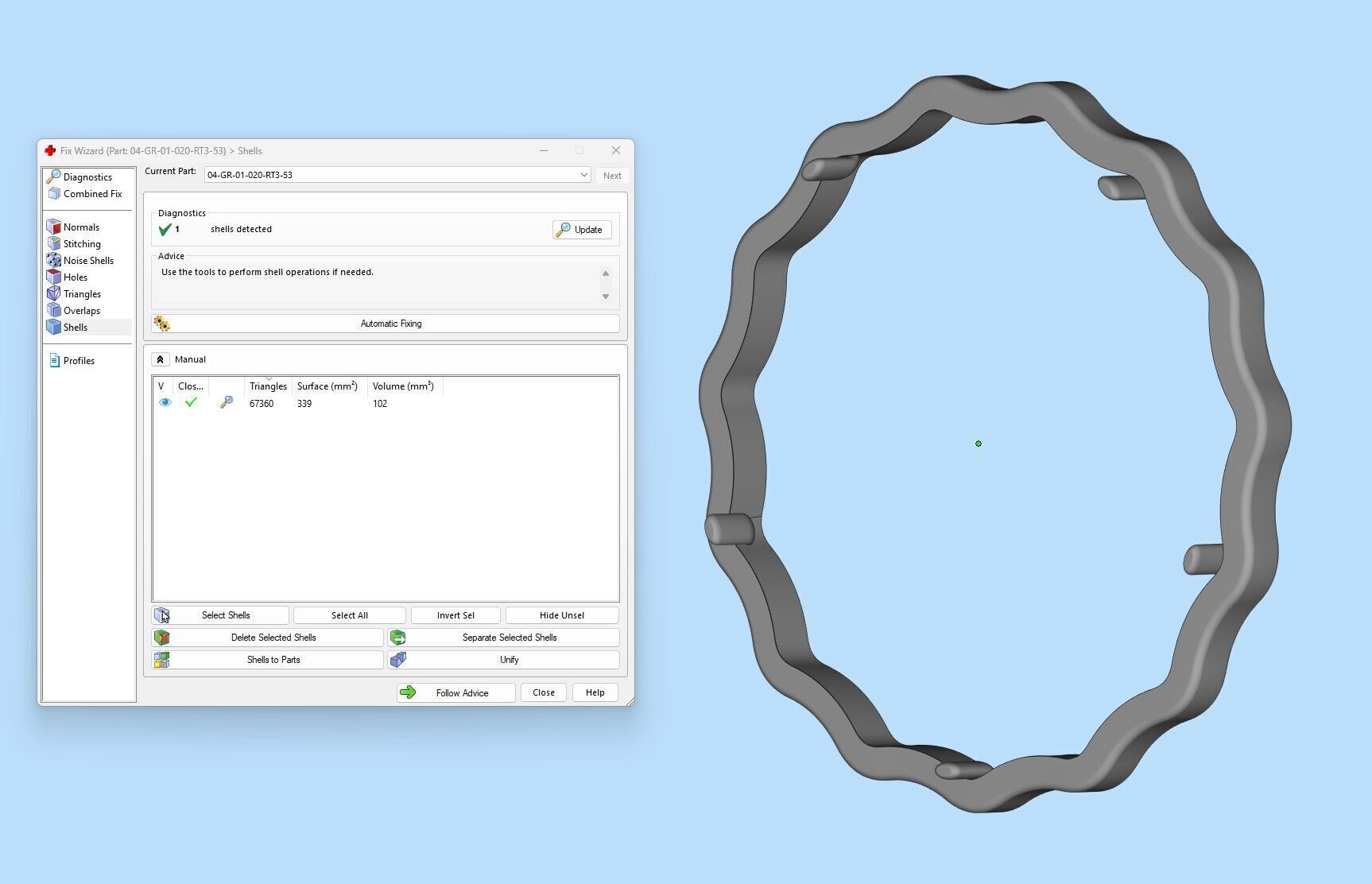Click the Unify button
The height and width of the screenshot is (884, 1372).
click(x=503, y=660)
